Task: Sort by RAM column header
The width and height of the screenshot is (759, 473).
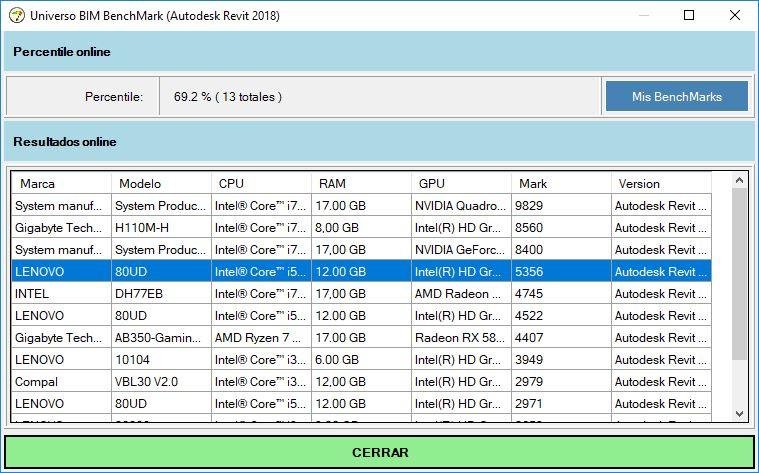Action: 362,183
